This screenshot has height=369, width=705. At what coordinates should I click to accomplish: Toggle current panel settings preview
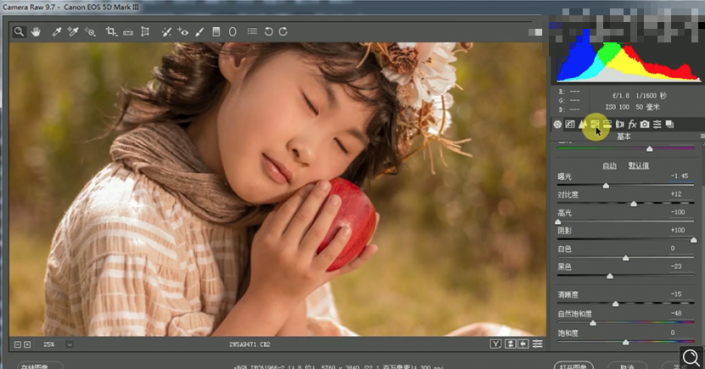tap(537, 344)
